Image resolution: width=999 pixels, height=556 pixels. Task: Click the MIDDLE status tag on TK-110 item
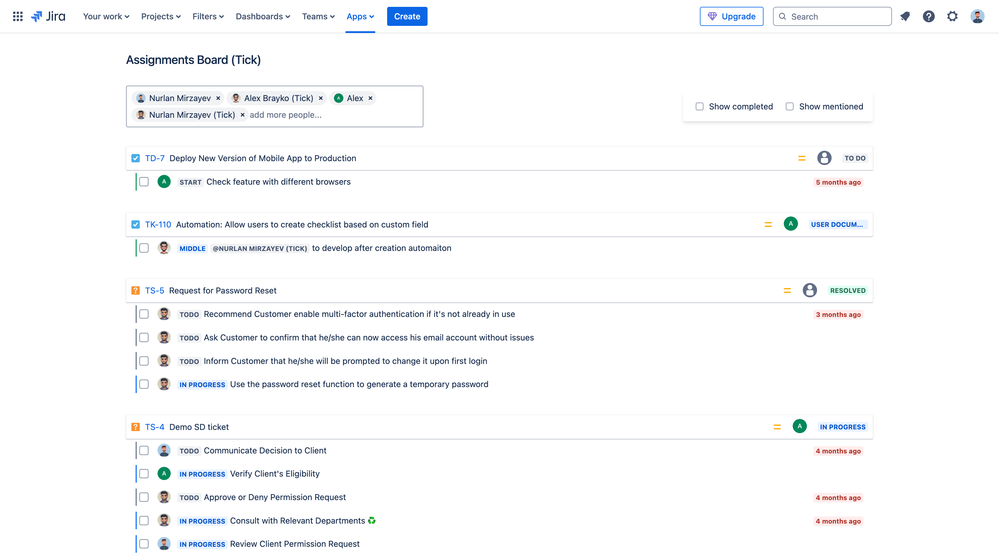click(x=192, y=248)
